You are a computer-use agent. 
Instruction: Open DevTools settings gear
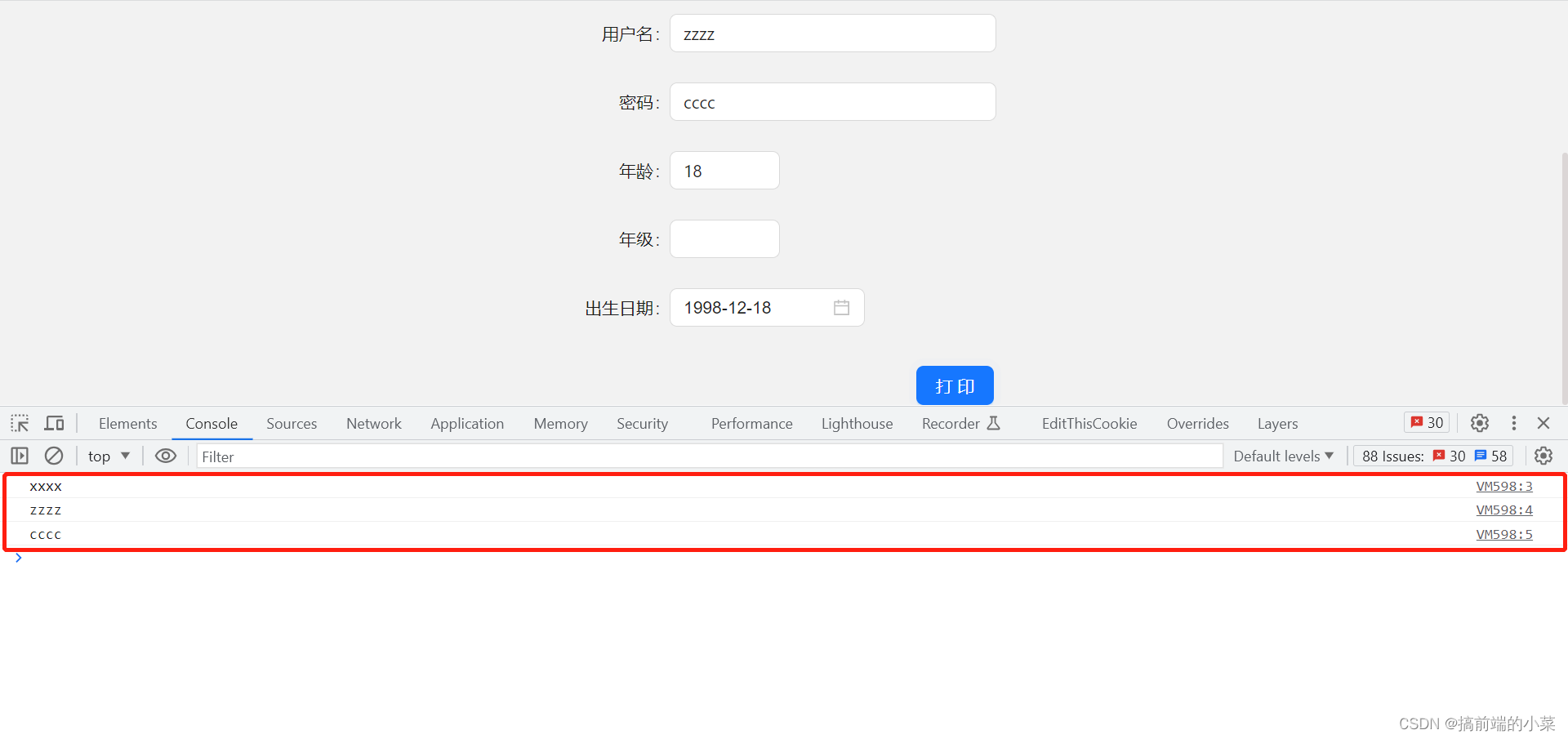[x=1479, y=423]
